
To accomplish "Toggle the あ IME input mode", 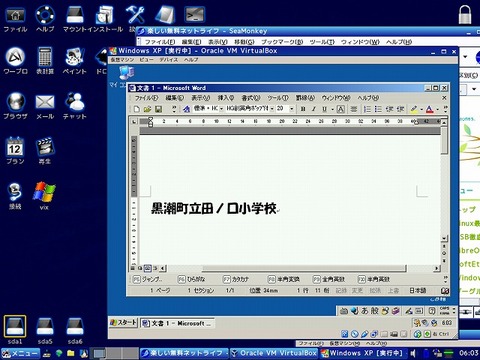I will click(x=365, y=311).
